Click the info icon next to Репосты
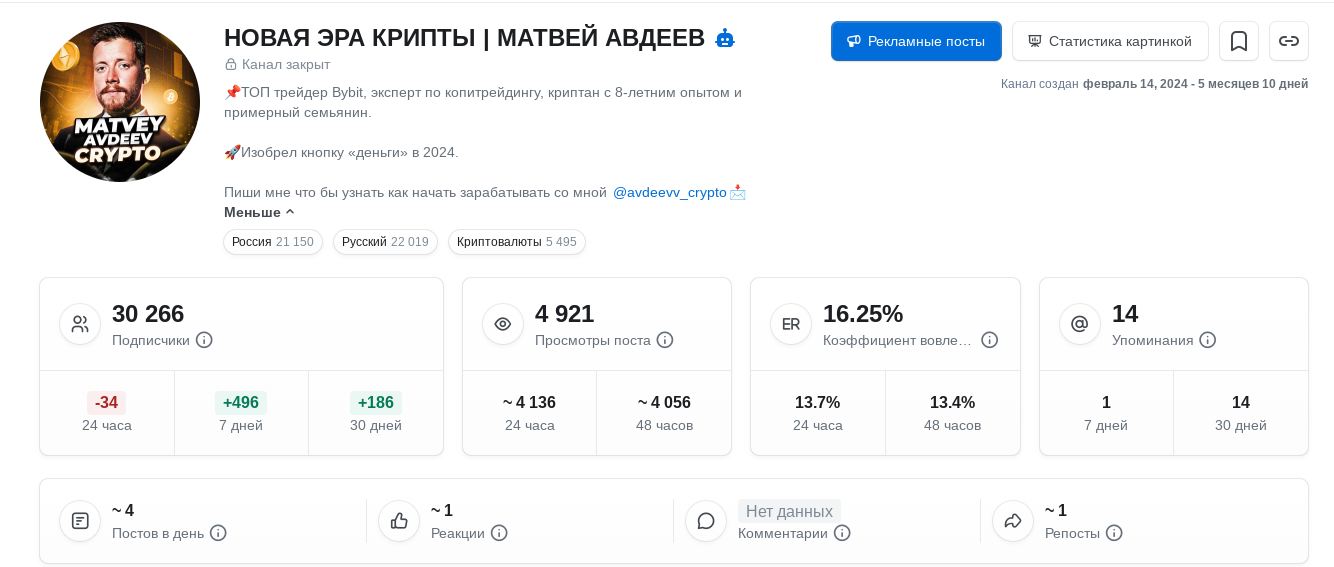Screen dimensions: 1334x567 pyautogui.click(x=1114, y=533)
